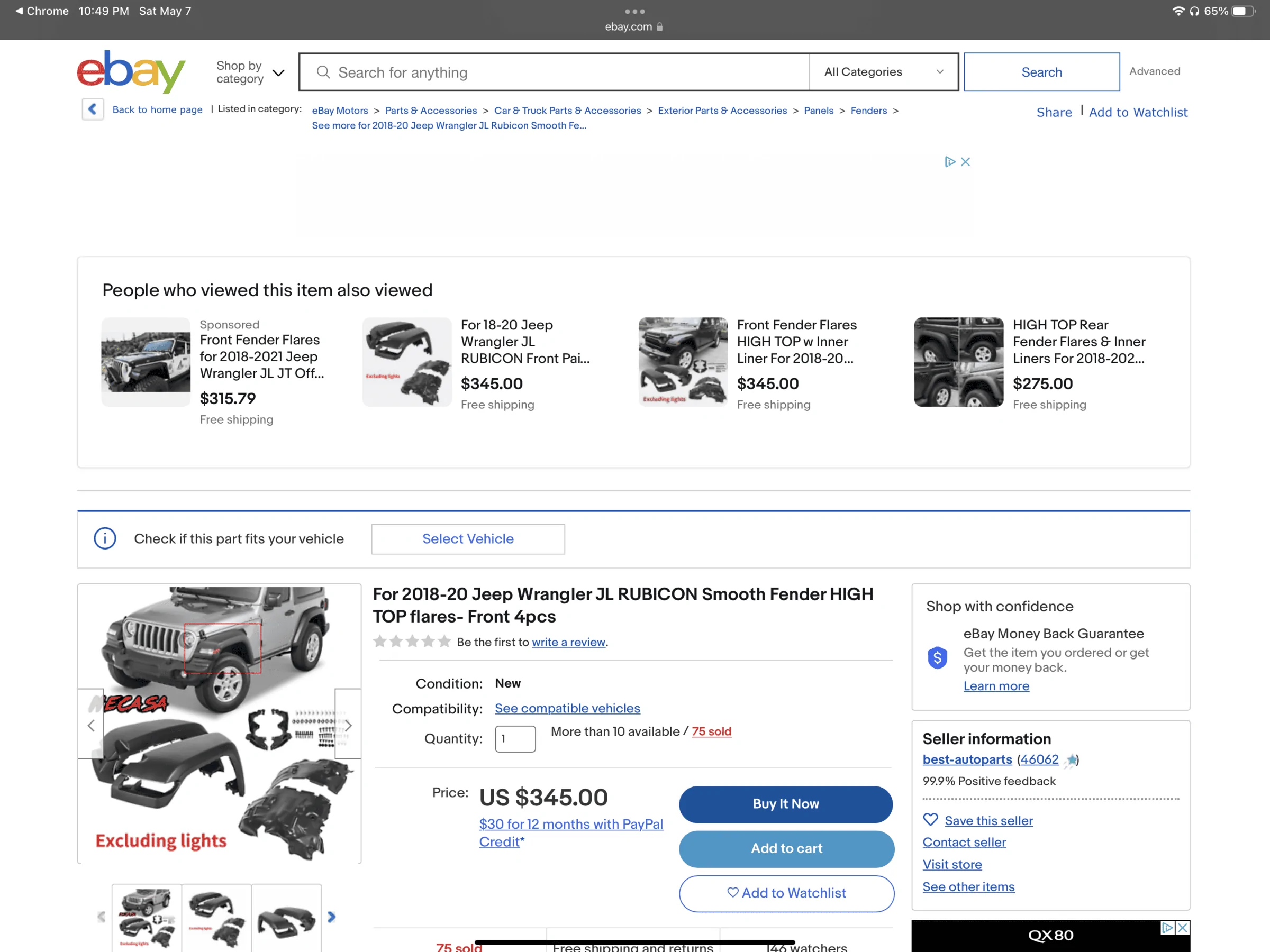Image resolution: width=1270 pixels, height=952 pixels.
Task: Click the 75 sold link next to quantity
Action: [711, 731]
